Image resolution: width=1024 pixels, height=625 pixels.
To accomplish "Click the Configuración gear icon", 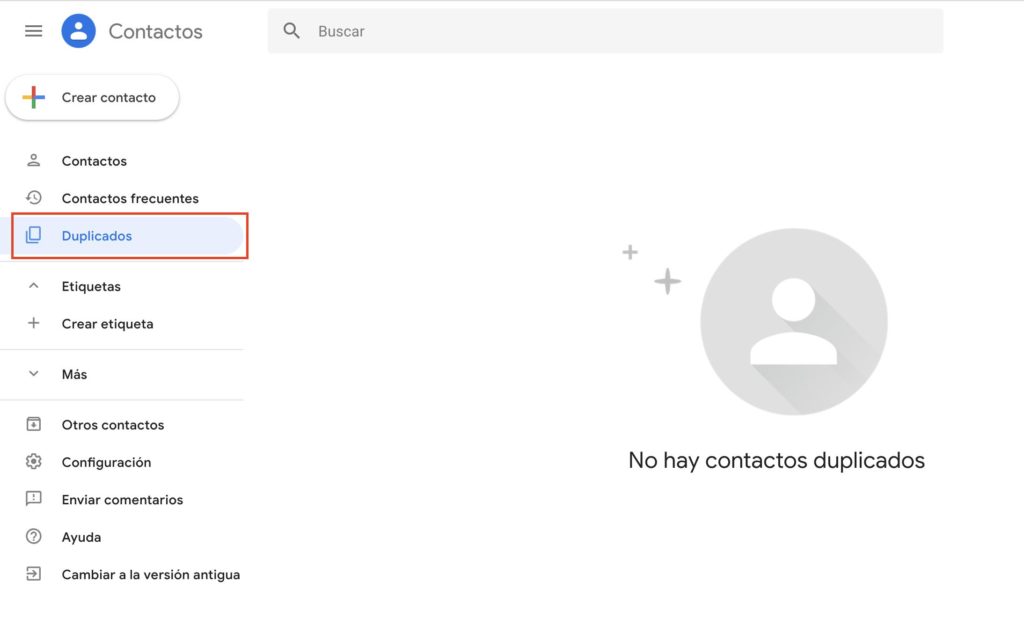I will (34, 462).
